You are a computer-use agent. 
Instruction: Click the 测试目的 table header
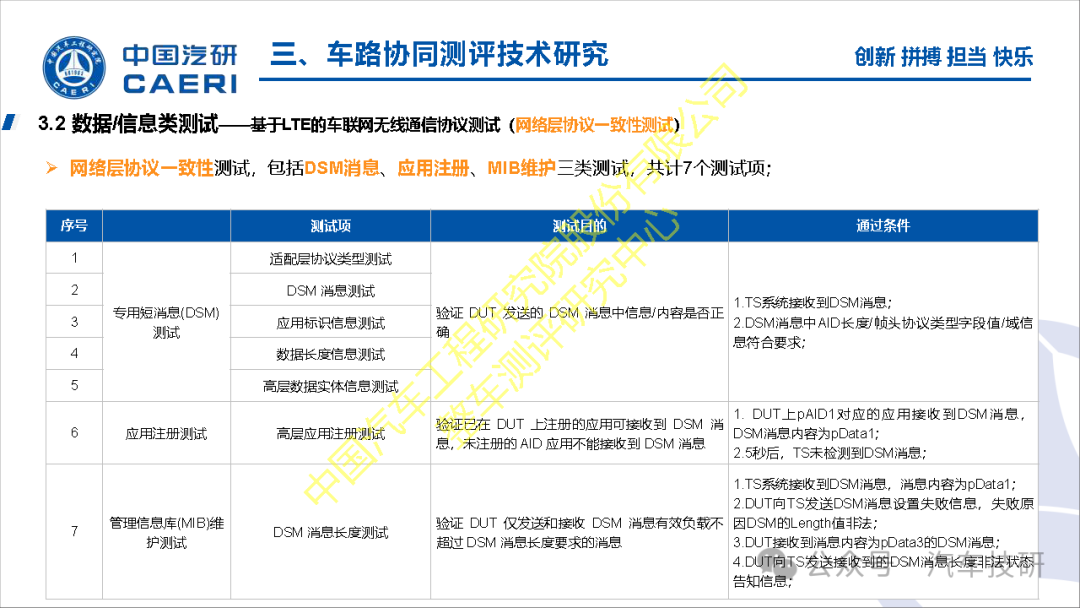coord(579,226)
